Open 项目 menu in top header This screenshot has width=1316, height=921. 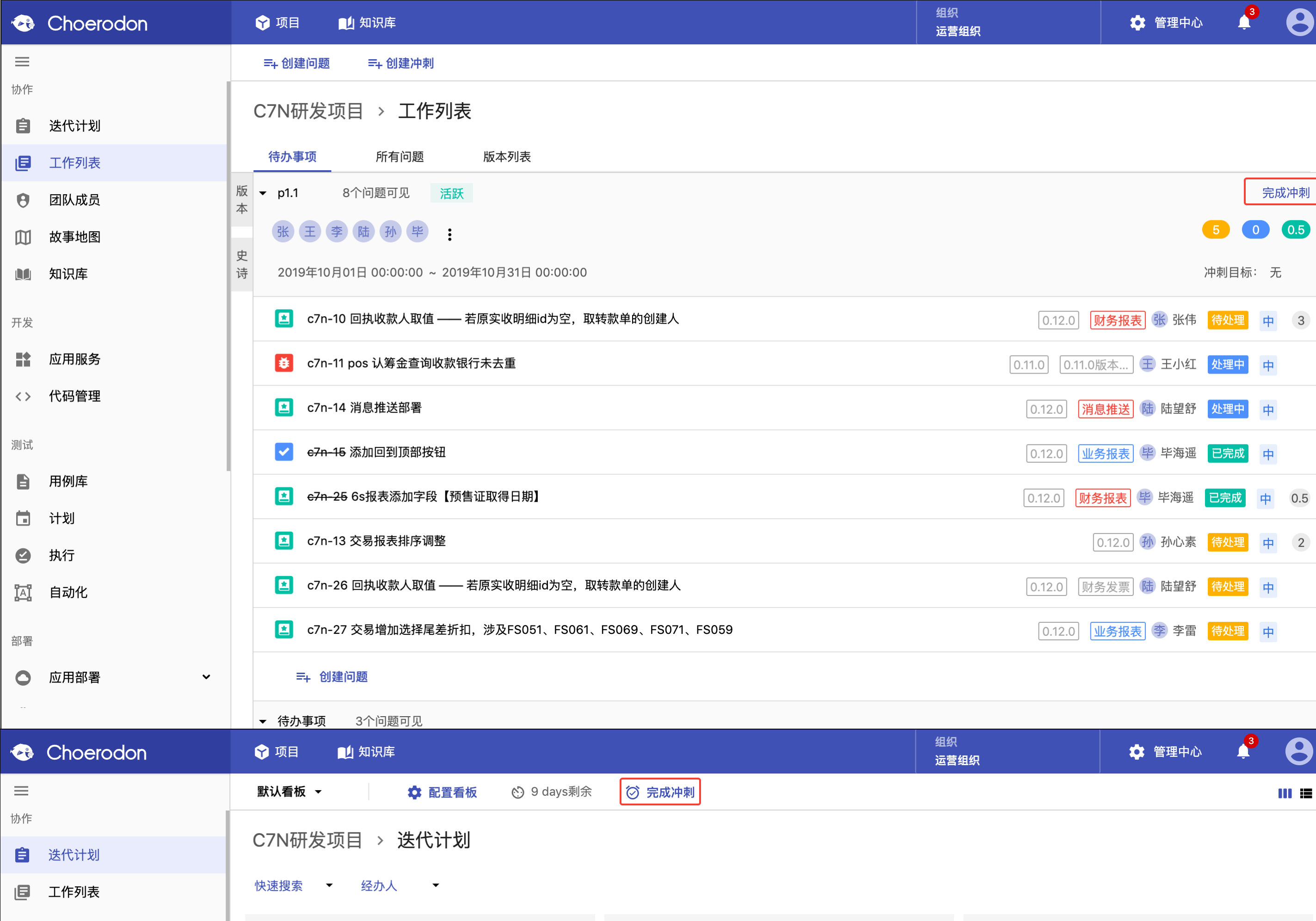277,23
